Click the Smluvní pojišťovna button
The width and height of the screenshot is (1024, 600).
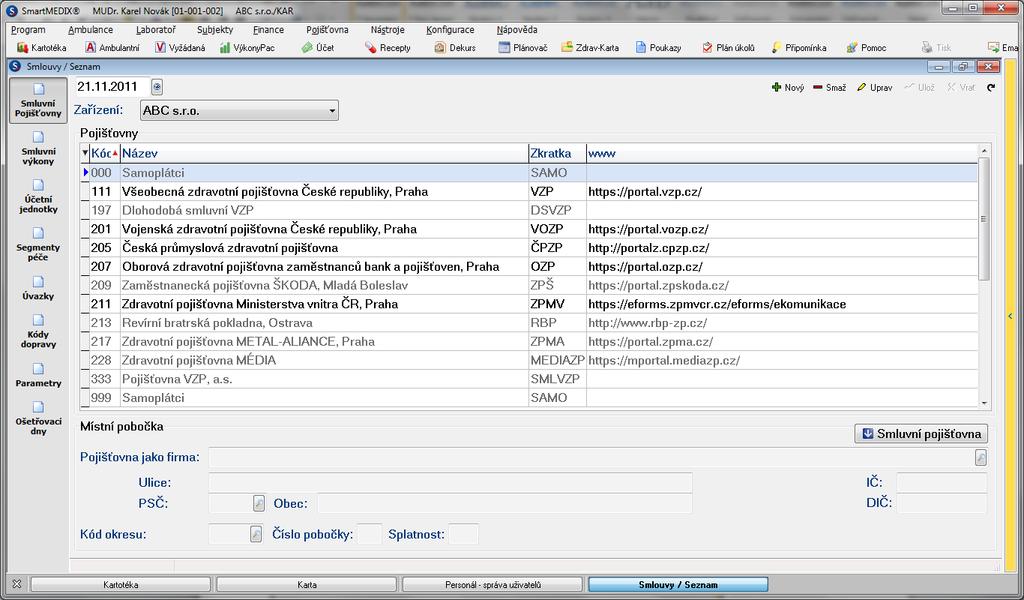click(x=921, y=434)
